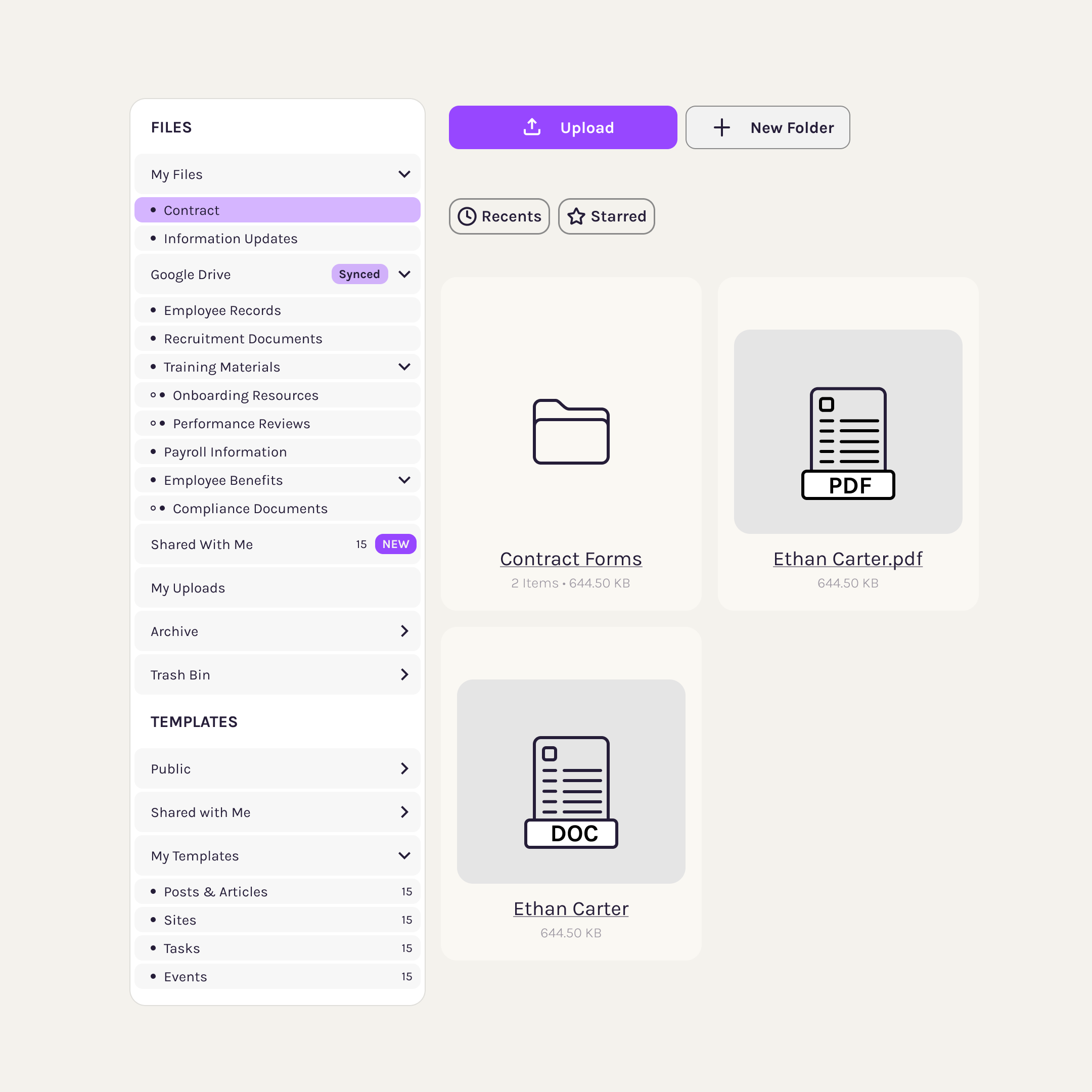Open the Contract Forms folder icon
The height and width of the screenshot is (1092, 1092).
tap(571, 432)
